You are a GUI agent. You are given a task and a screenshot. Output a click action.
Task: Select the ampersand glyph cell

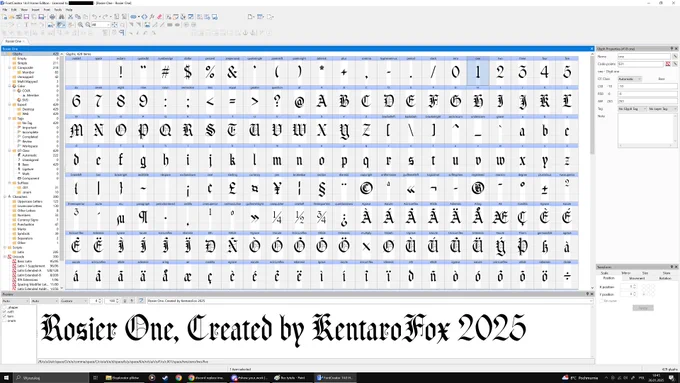232,72
